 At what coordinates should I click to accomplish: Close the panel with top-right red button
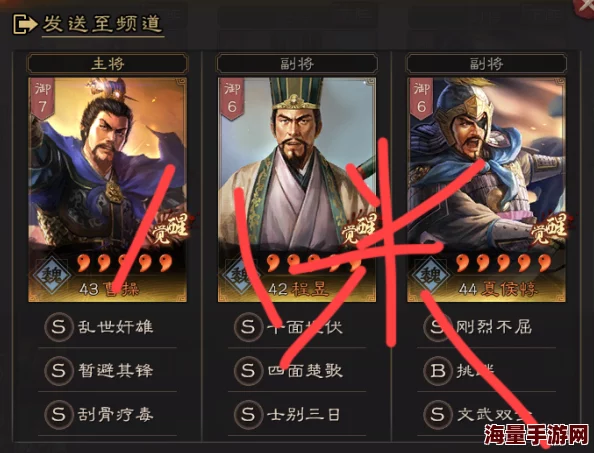tap(584, 7)
